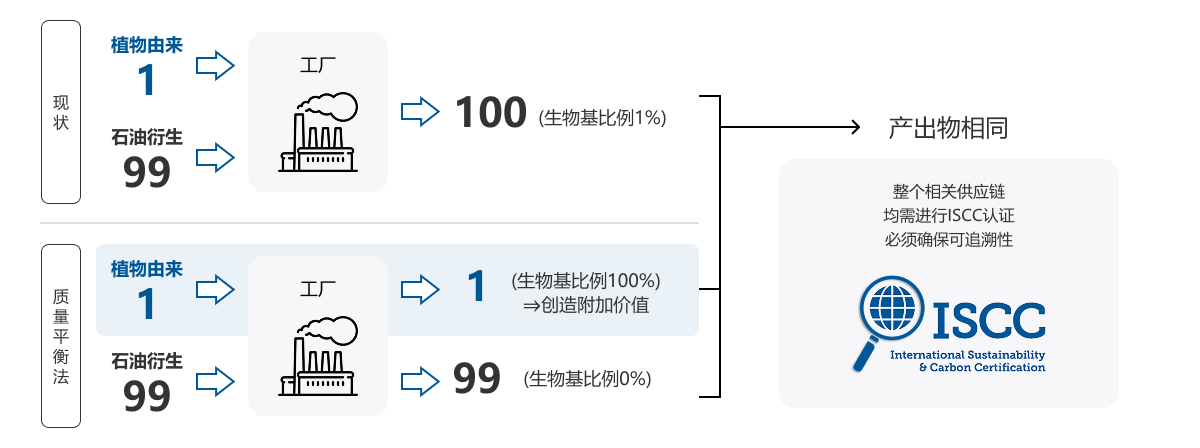The width and height of the screenshot is (1200, 448).
Task: Click the arrow pointing to the 99 output
Action: (x=420, y=379)
